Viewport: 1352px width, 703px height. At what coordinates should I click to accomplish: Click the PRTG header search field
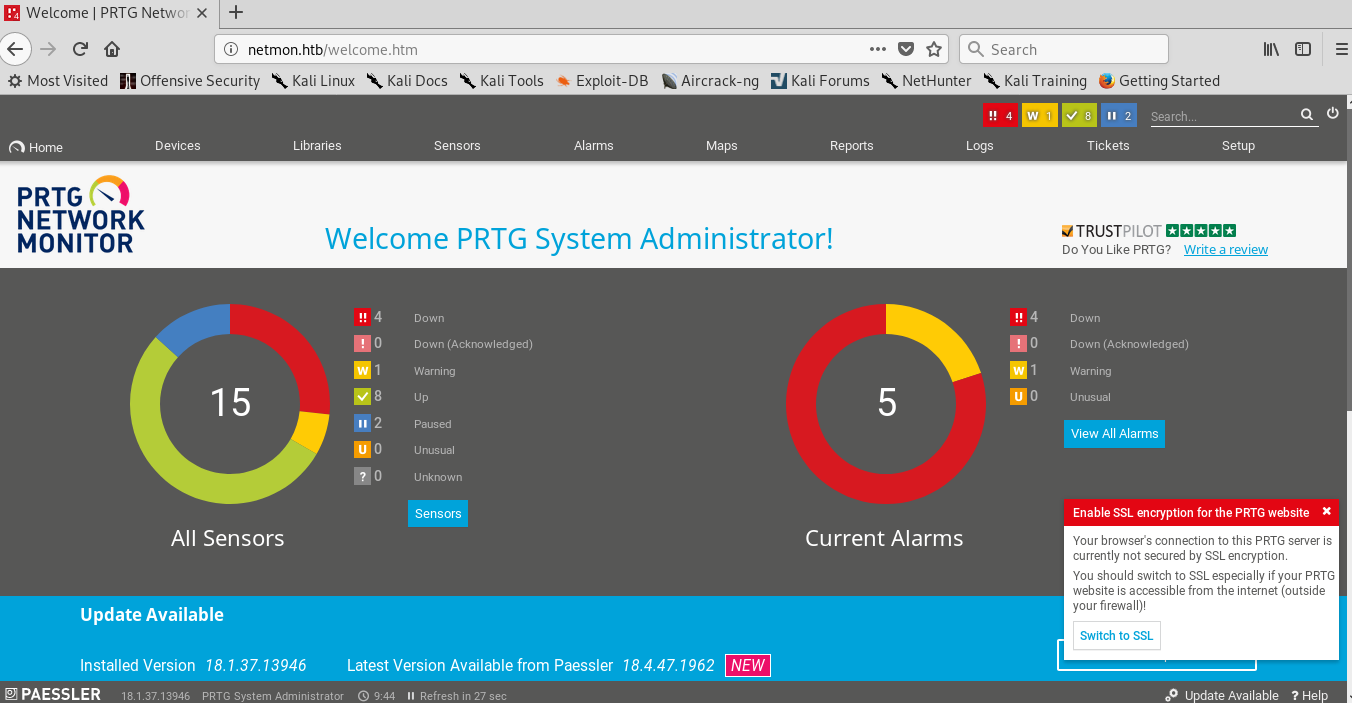pos(1222,117)
